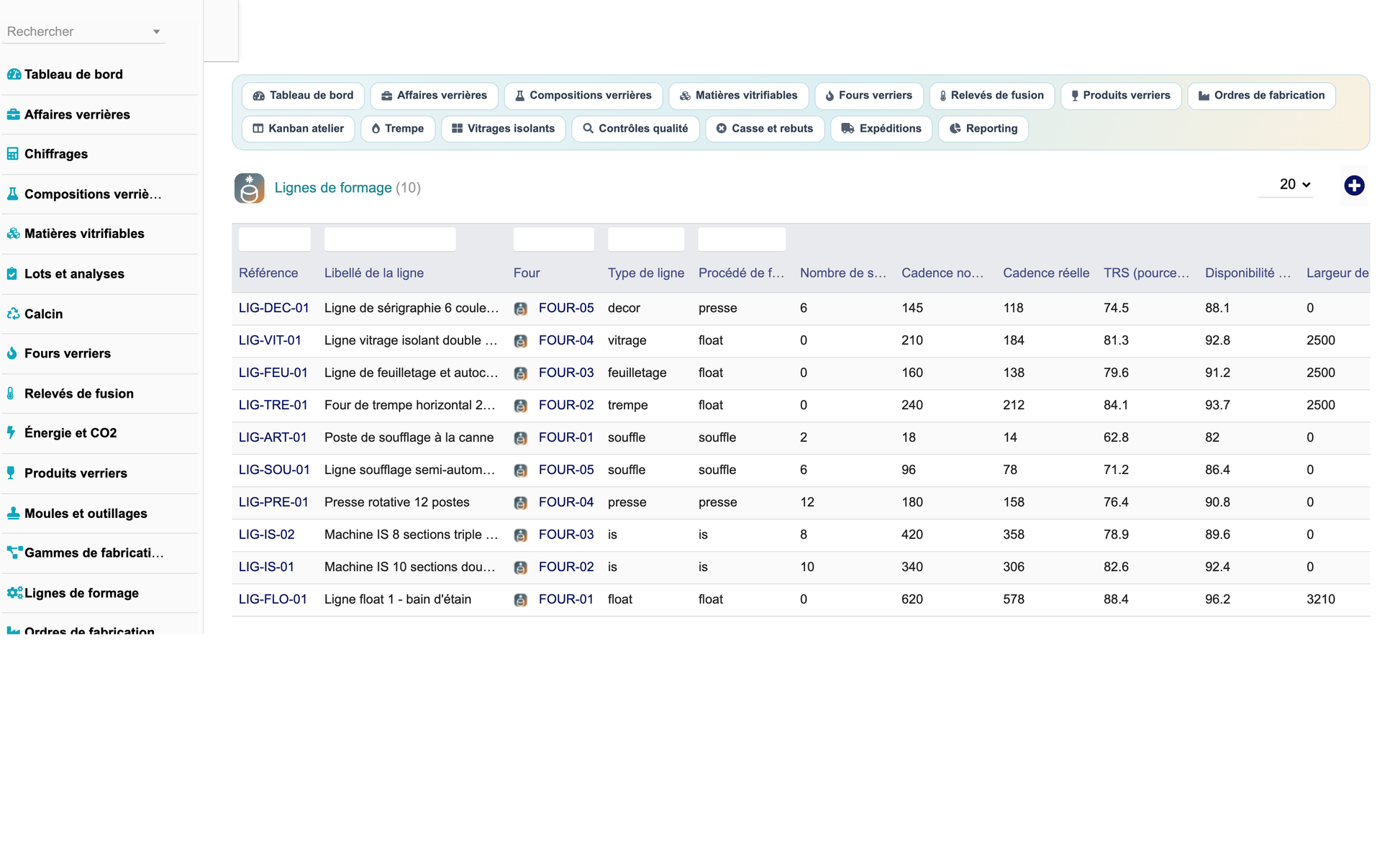Open the LIG-FEU-01 reference link
The height and width of the screenshot is (866, 1400).
coord(273,373)
